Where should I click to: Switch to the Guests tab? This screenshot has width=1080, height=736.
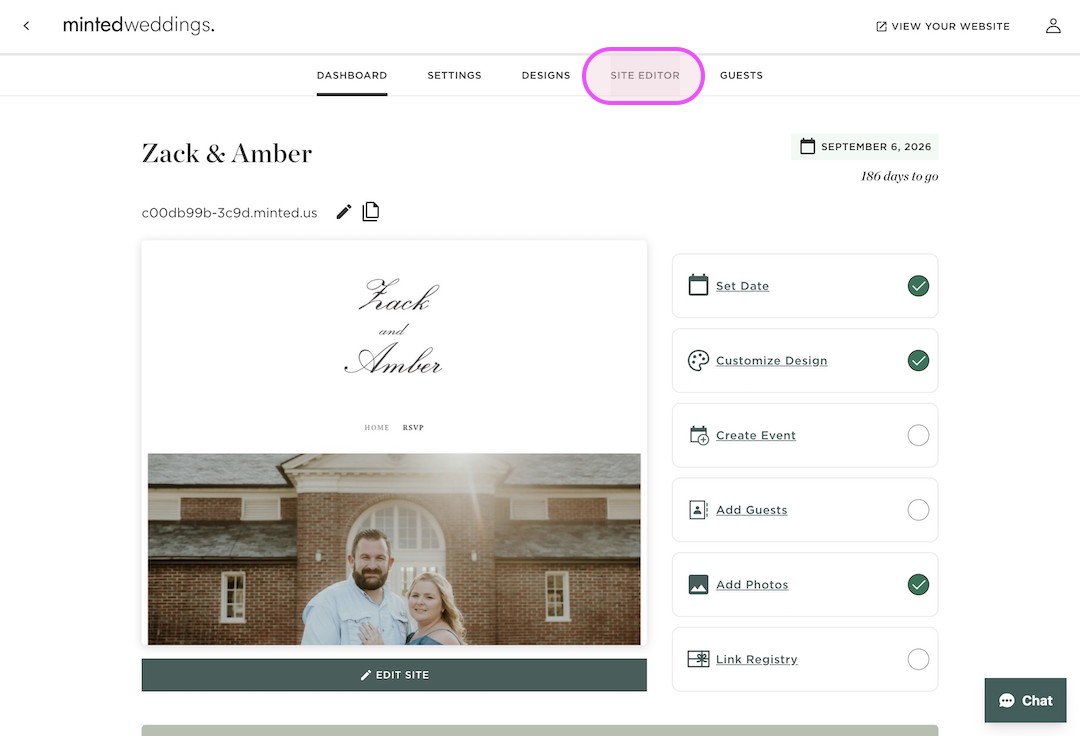741,75
